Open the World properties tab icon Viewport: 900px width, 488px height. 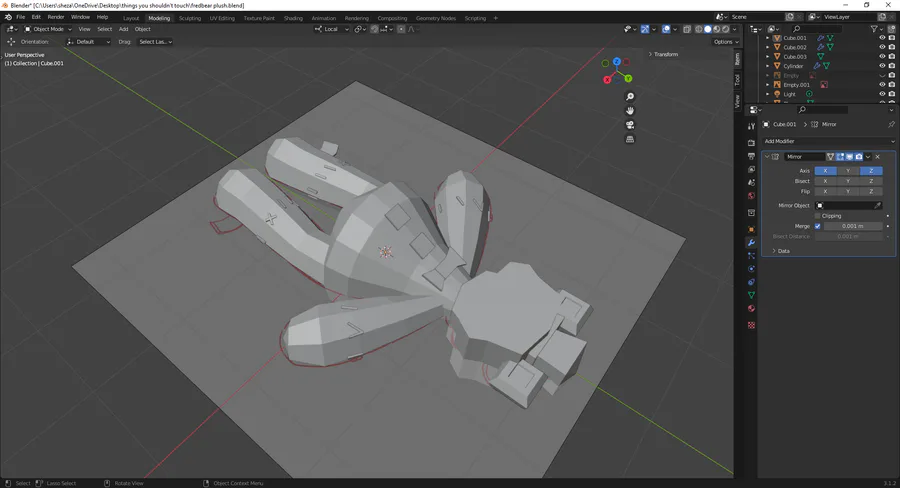(751, 196)
